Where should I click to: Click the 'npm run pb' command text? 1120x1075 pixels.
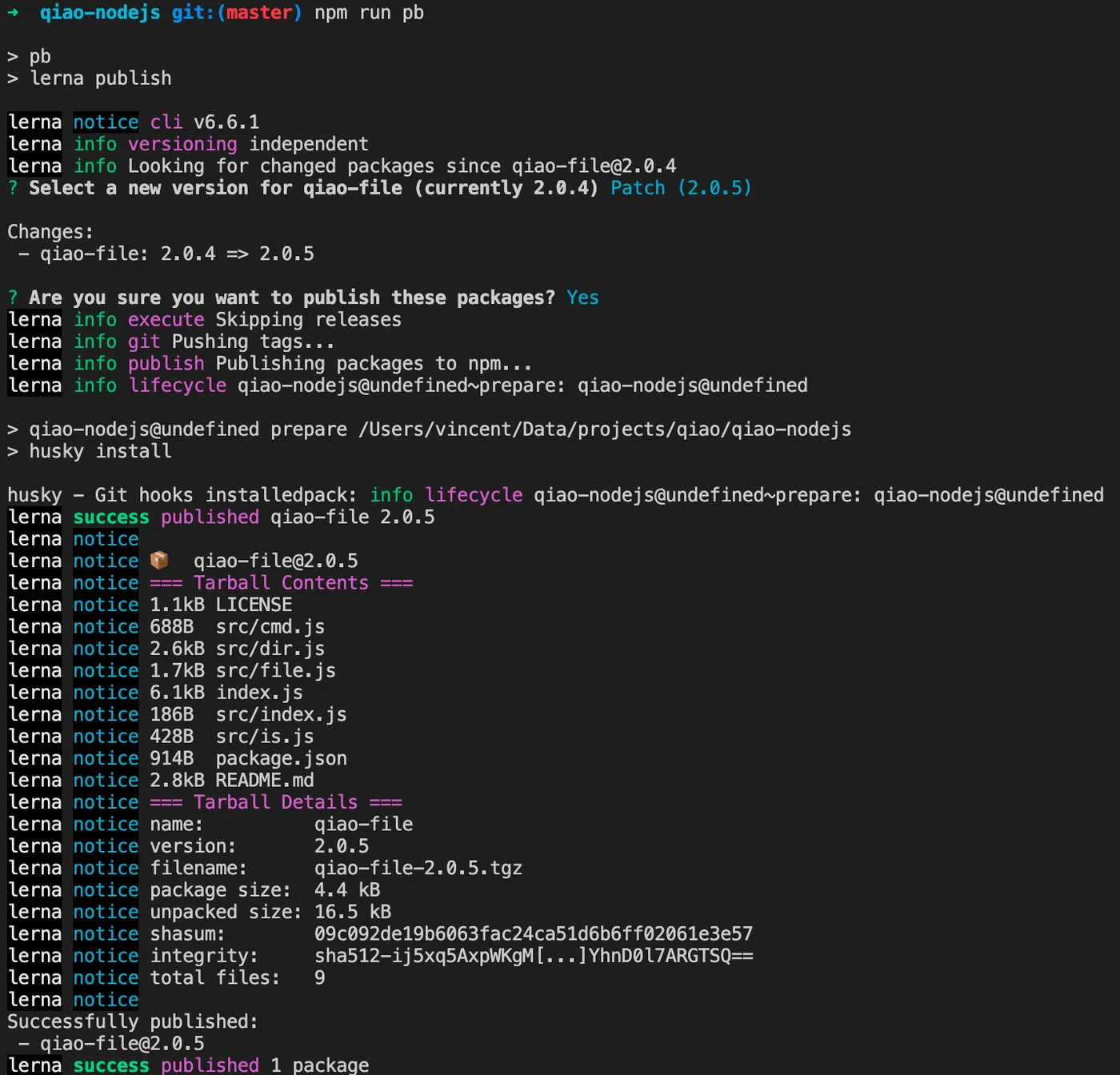[369, 13]
